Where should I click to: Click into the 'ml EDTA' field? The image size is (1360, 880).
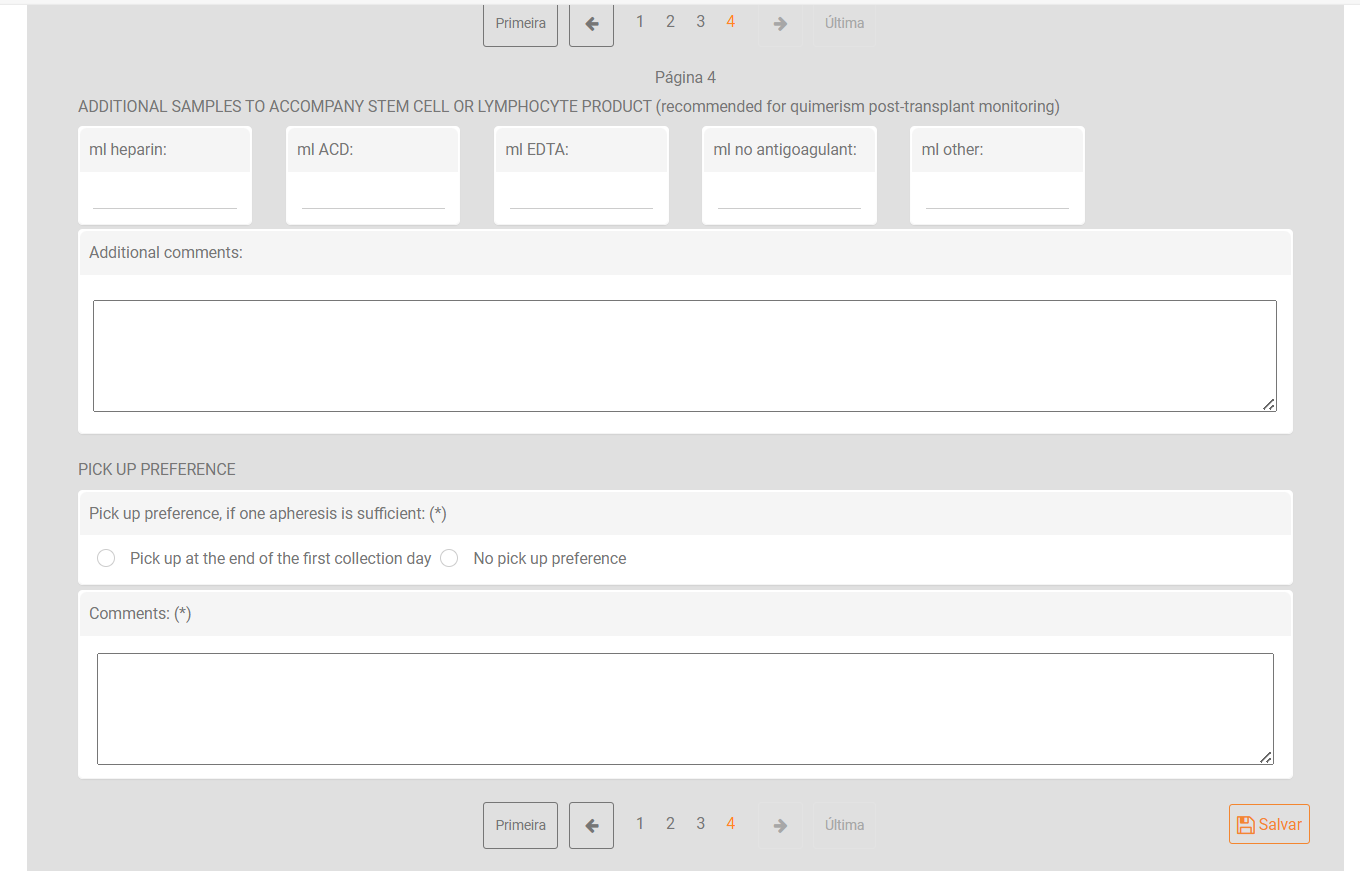581,197
